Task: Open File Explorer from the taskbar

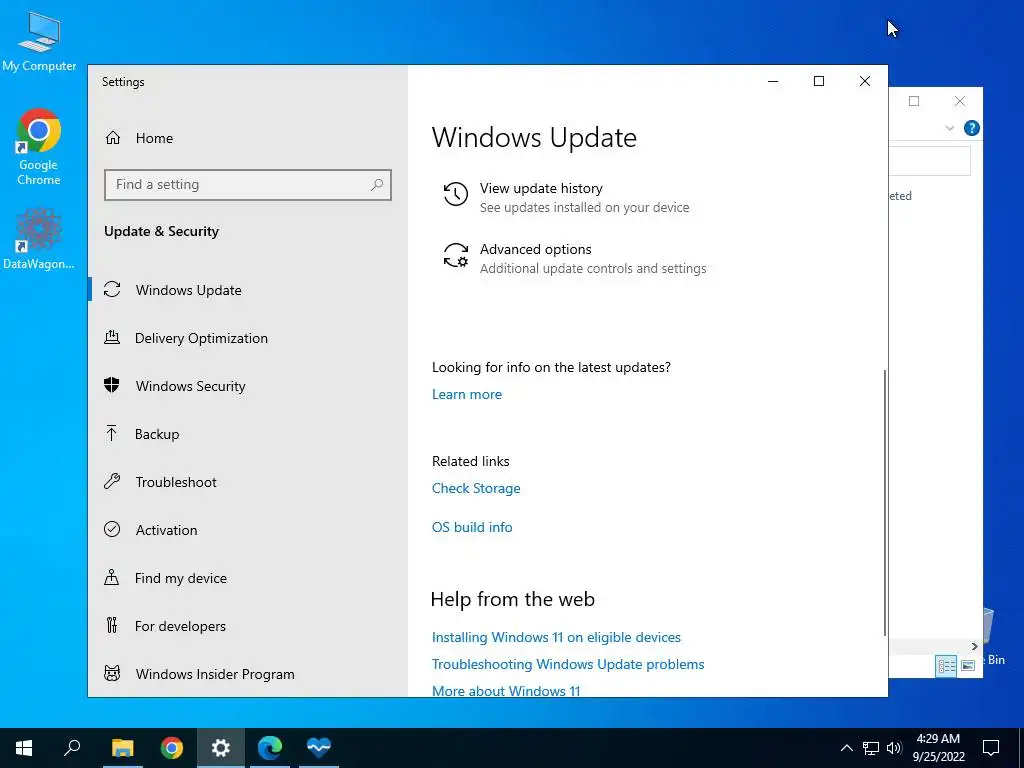Action: (x=122, y=748)
